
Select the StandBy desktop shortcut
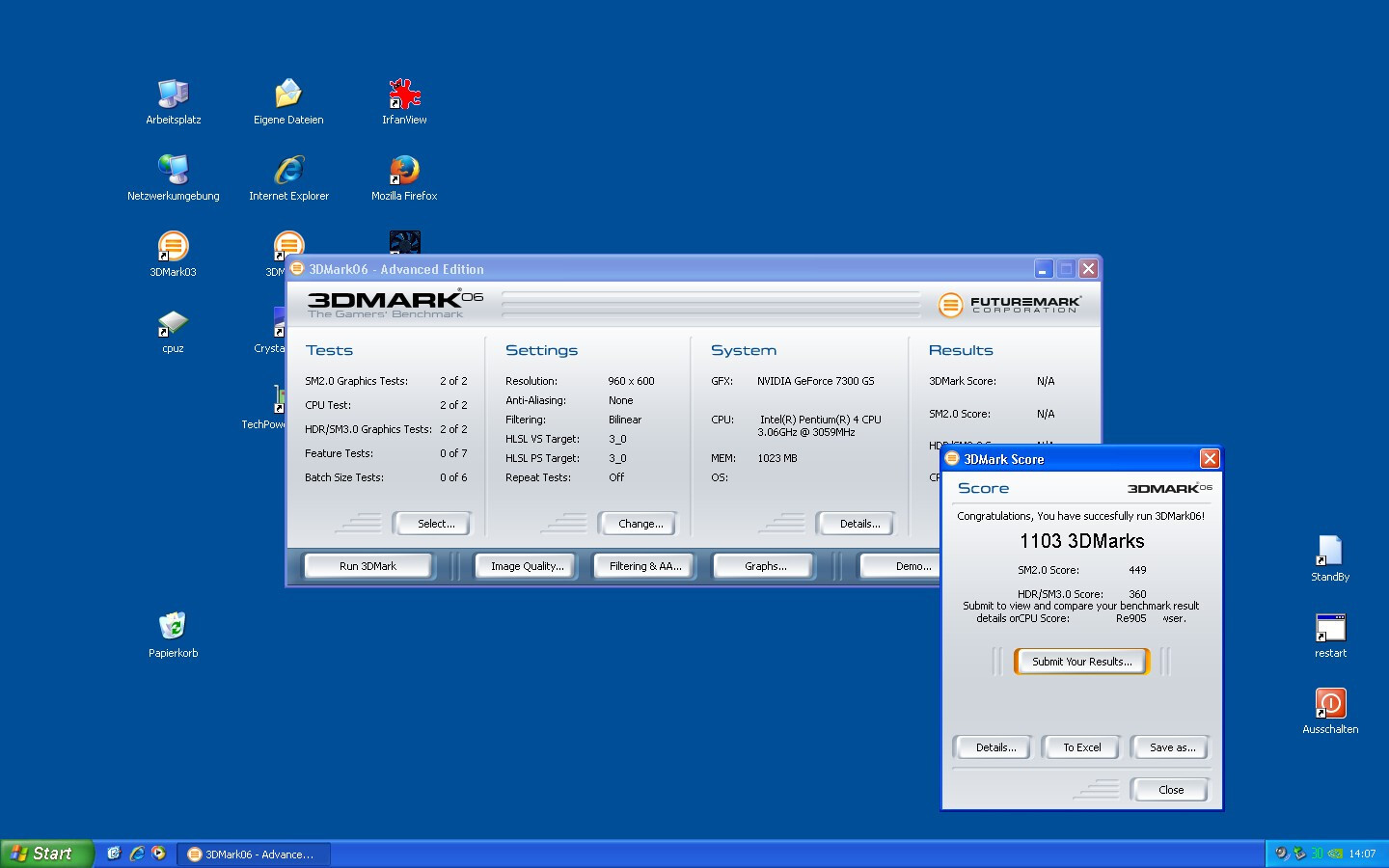pos(1330,558)
